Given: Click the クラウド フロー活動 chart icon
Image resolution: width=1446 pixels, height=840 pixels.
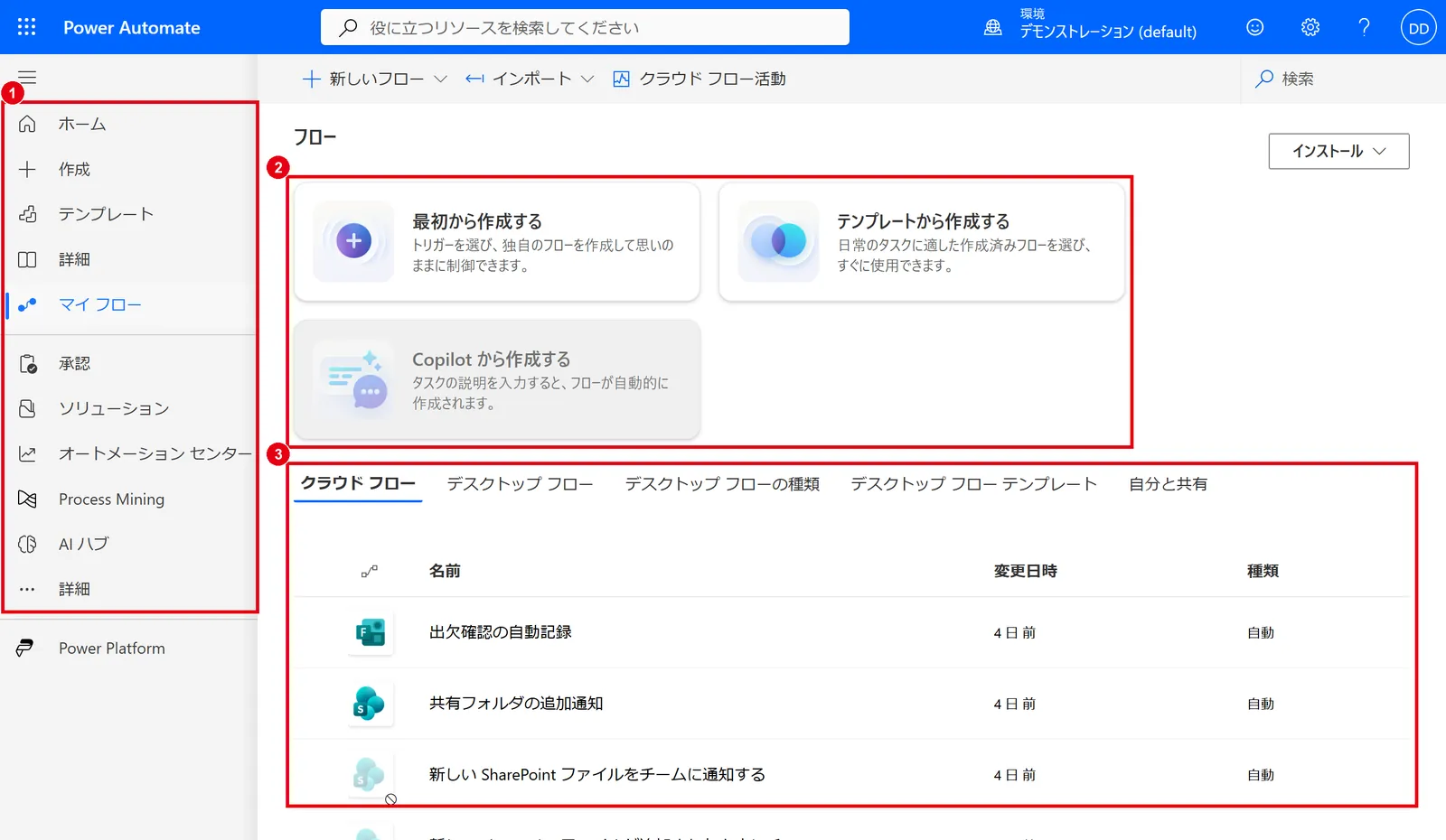Looking at the screenshot, I should coord(621,79).
